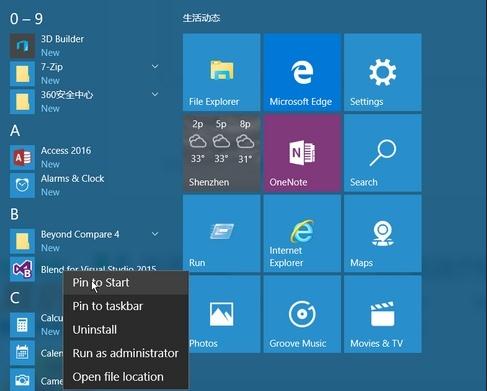
Task: Click the Beyond Compare 4 folder name
Action: [80, 234]
